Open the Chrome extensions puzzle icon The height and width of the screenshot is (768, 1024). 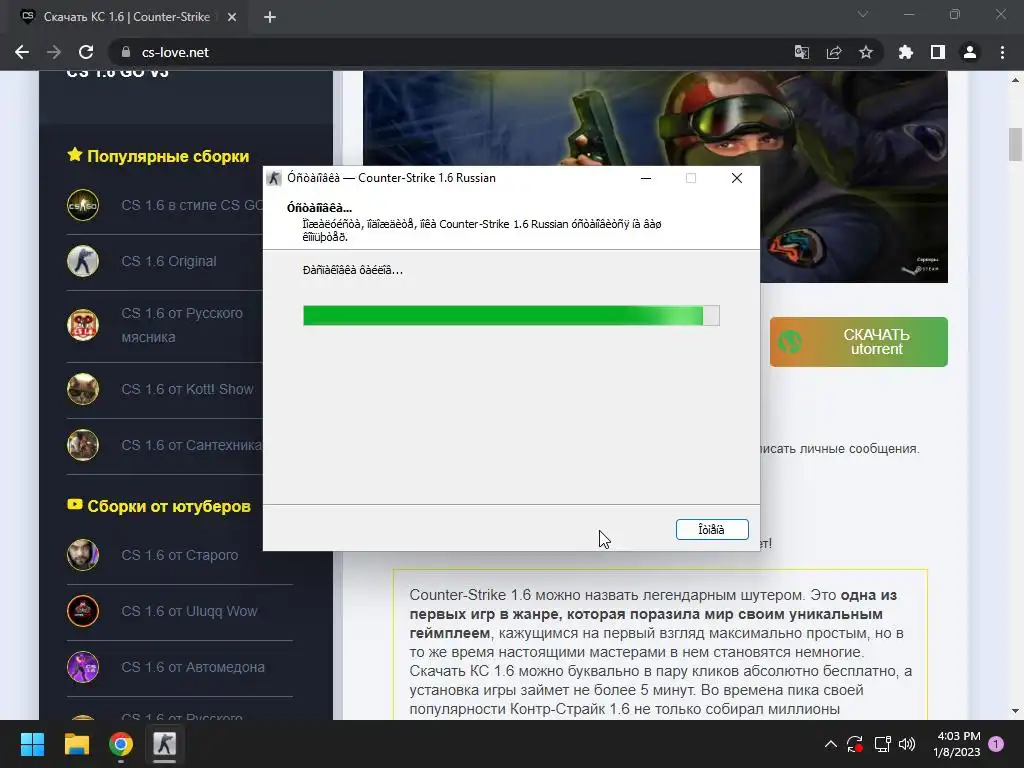click(x=906, y=52)
